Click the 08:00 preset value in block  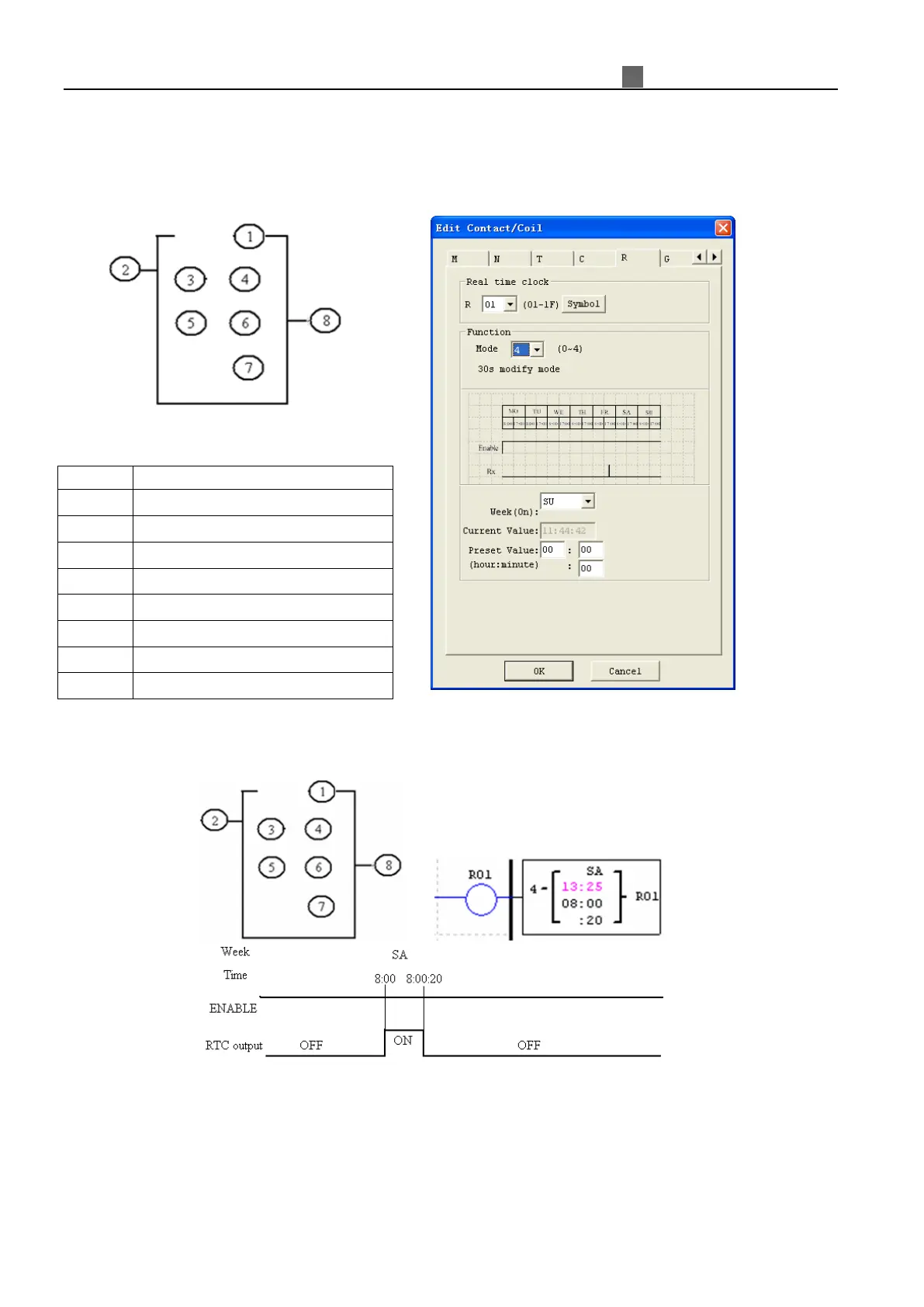tap(582, 904)
